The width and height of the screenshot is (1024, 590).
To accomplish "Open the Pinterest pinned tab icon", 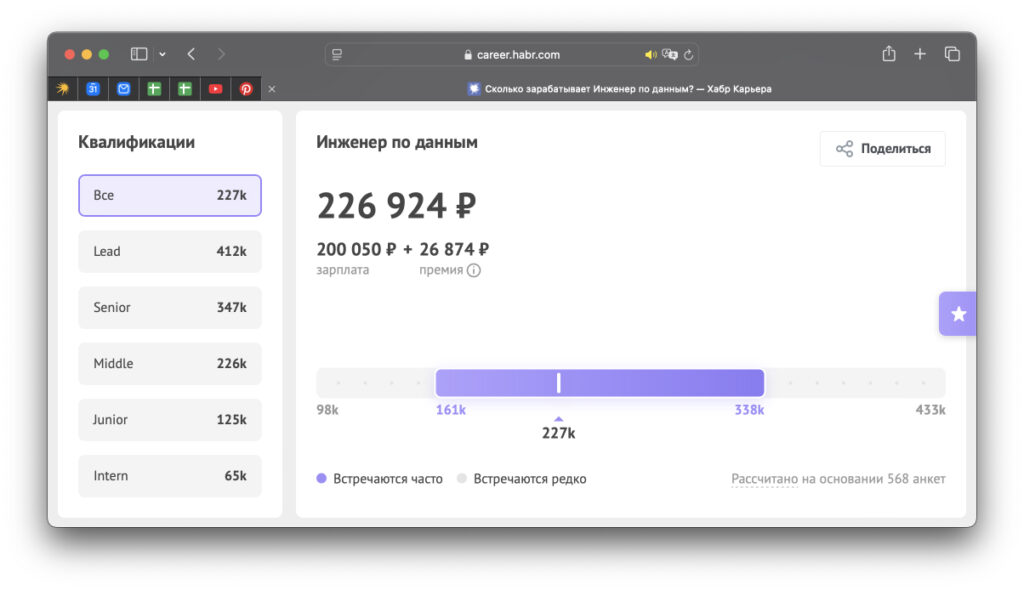I will coord(246,88).
